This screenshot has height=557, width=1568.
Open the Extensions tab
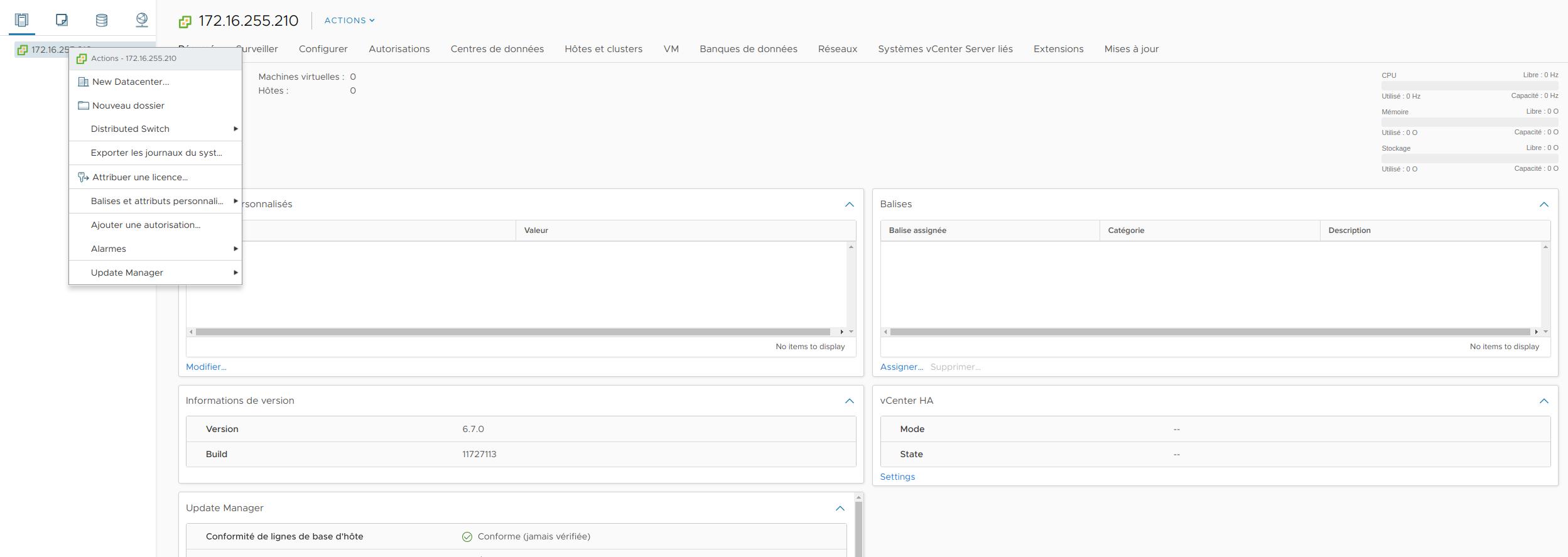(x=1059, y=49)
